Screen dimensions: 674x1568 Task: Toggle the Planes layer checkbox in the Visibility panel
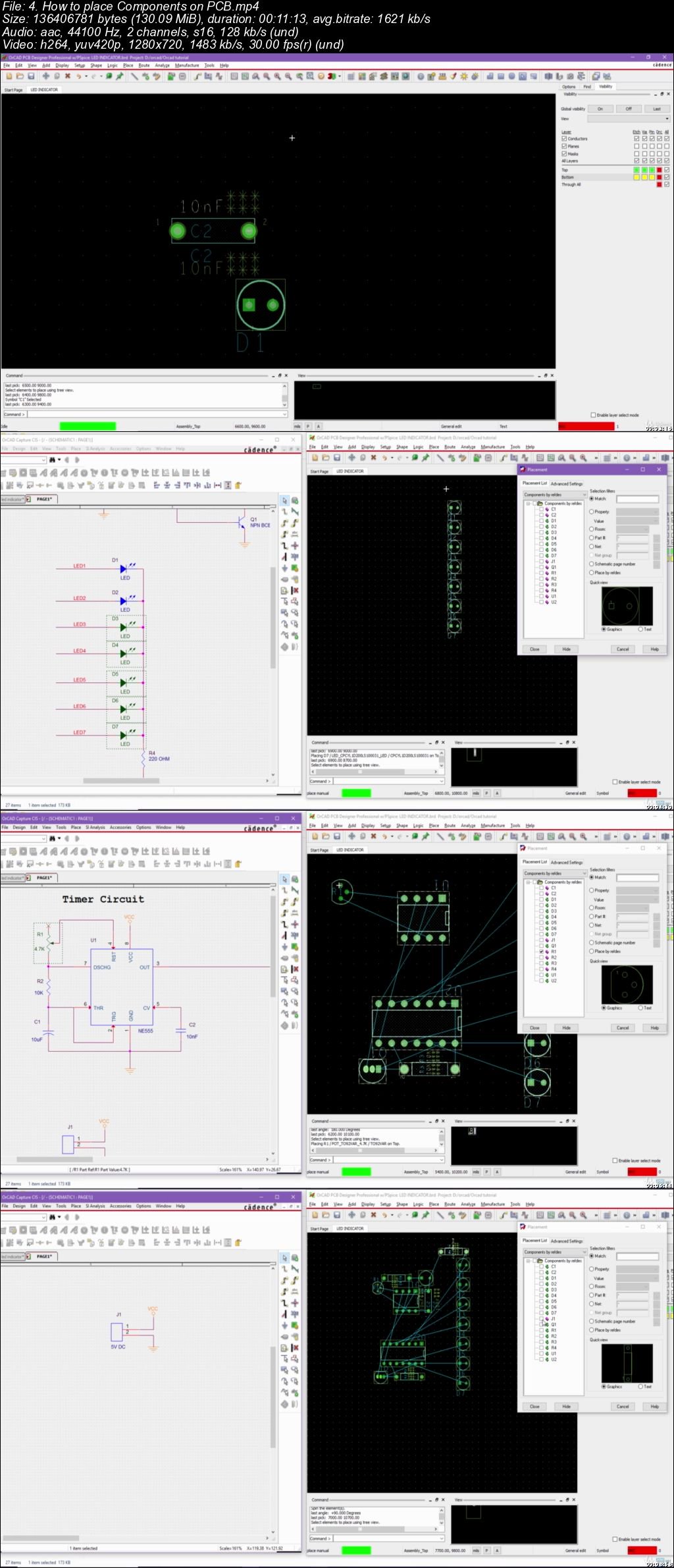(x=564, y=146)
